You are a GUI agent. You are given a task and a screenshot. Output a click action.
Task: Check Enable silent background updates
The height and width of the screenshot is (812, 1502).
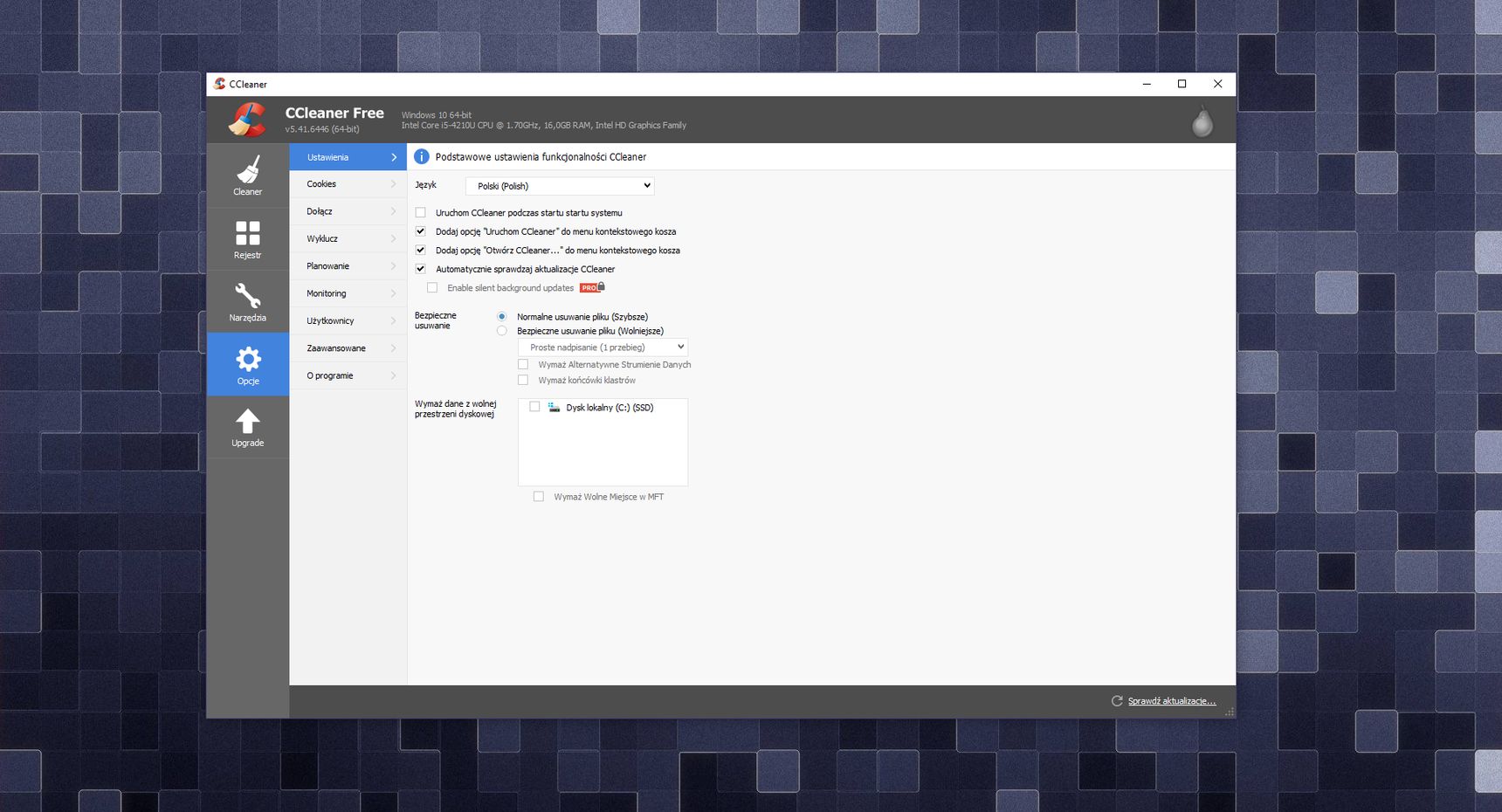point(432,287)
